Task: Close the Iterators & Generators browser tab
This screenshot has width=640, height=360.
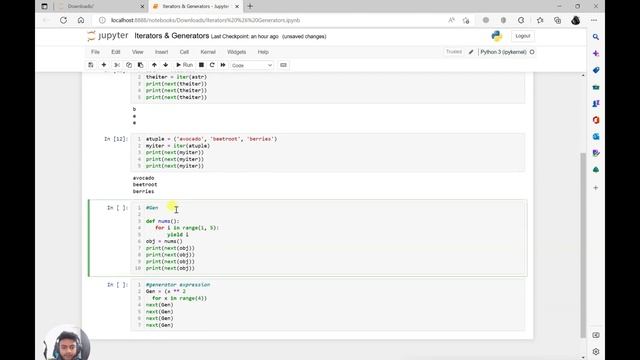Action: pos(237,7)
